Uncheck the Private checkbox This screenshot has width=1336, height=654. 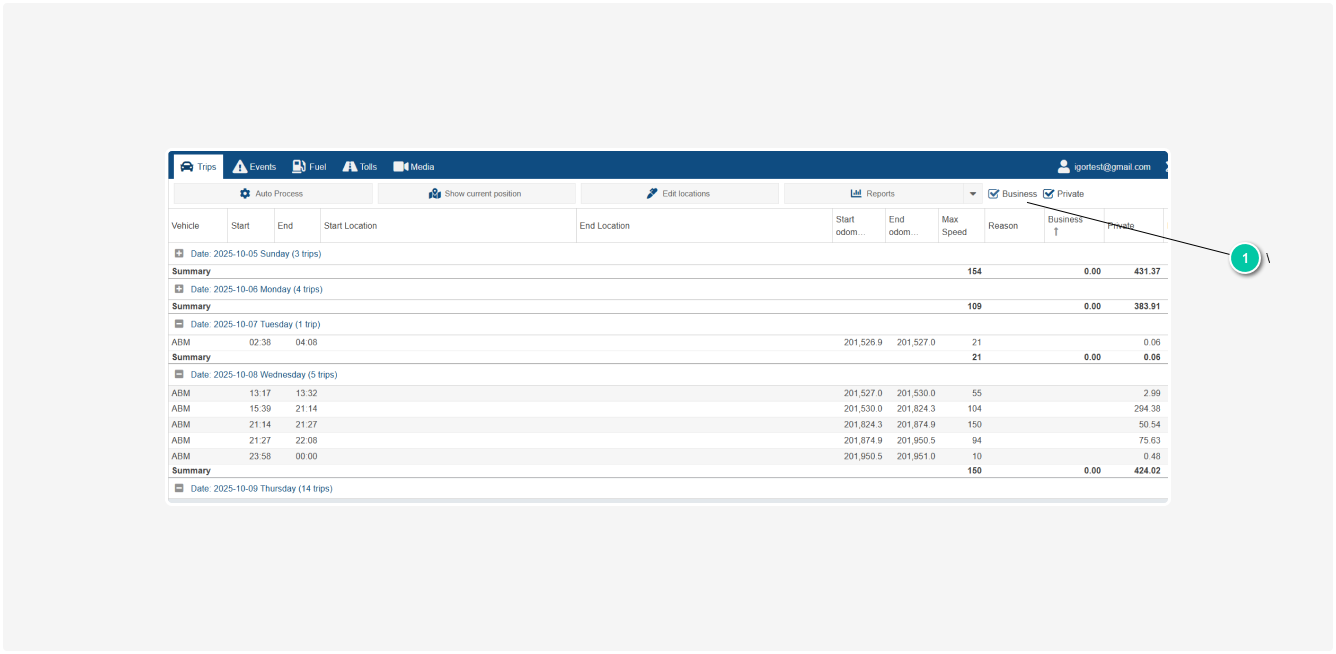[x=1049, y=194]
